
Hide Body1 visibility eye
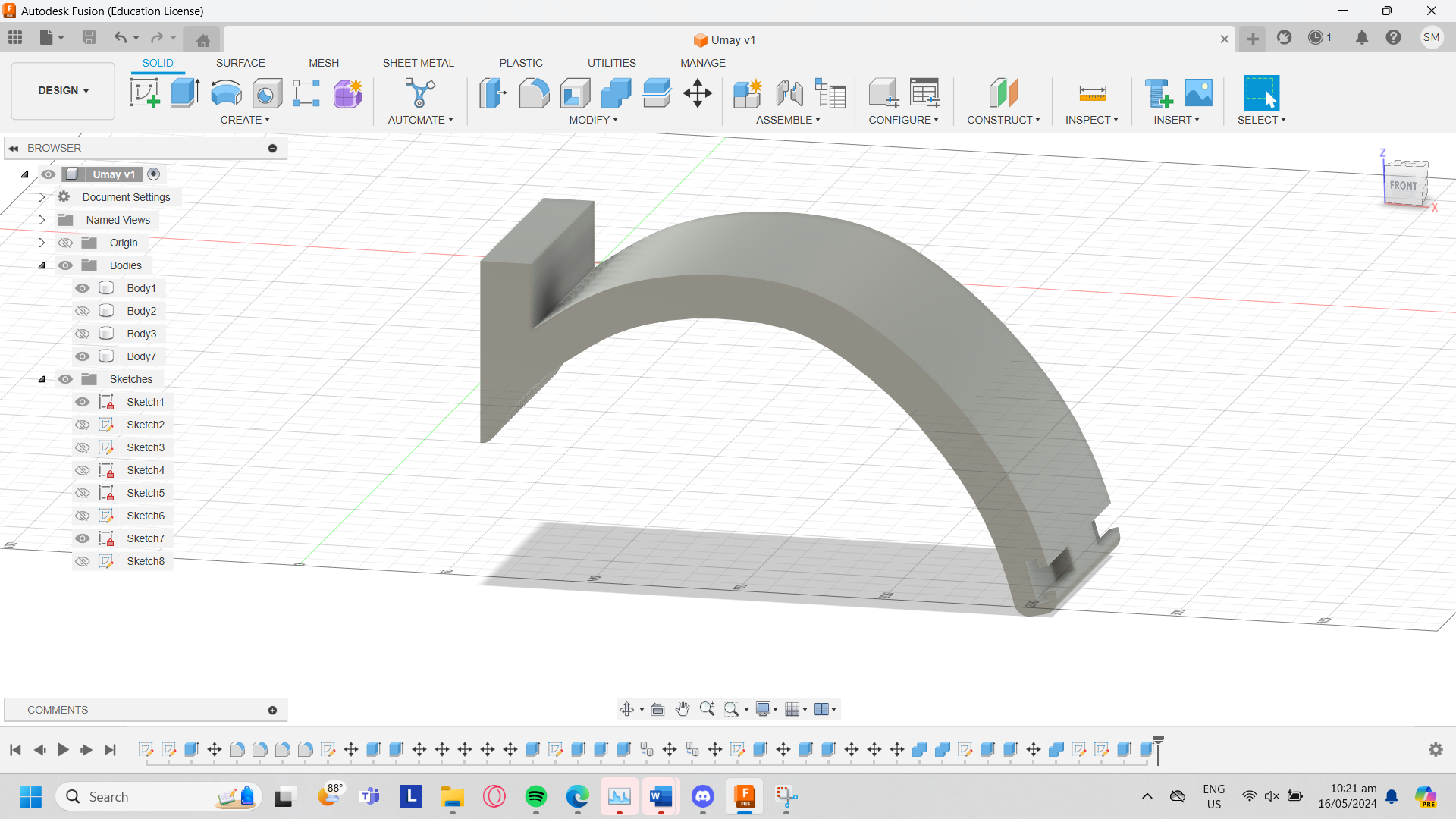(x=83, y=288)
